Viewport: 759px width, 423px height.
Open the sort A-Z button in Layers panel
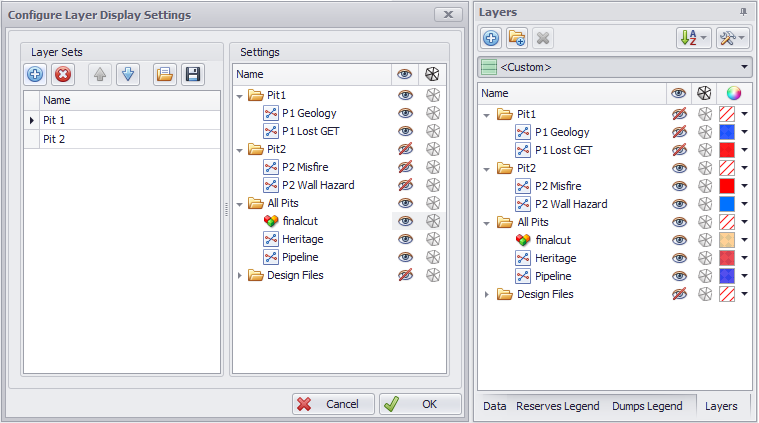(x=694, y=38)
